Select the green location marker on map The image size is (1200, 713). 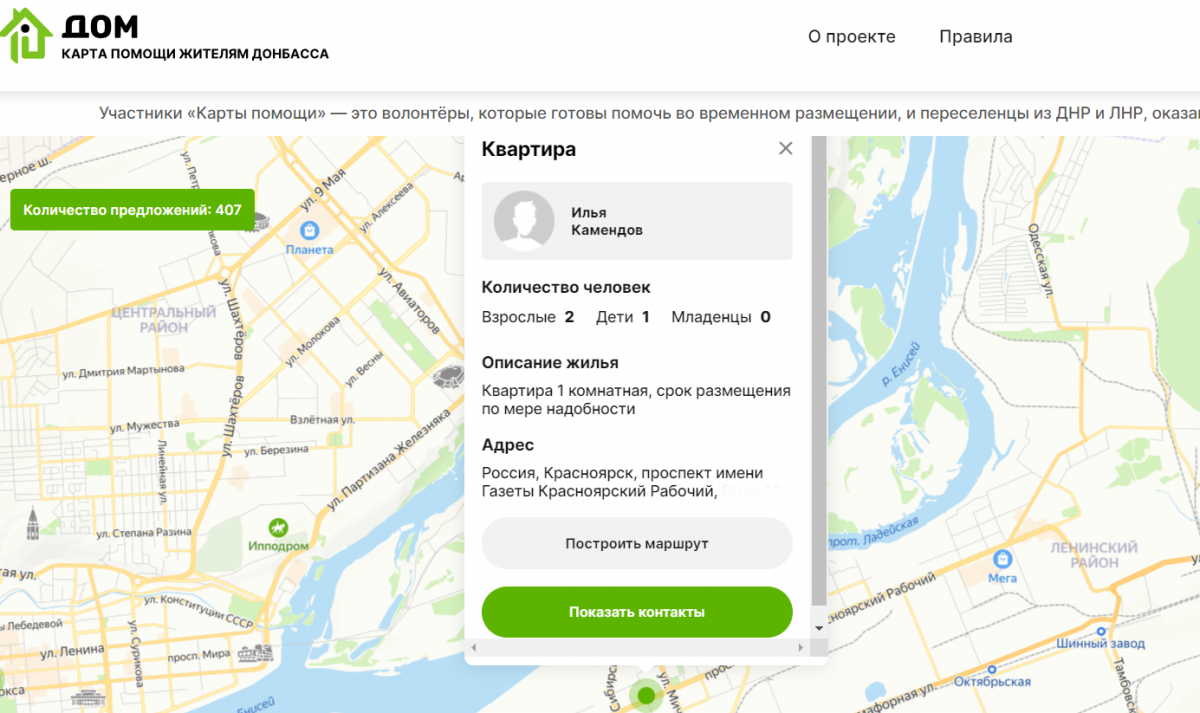(646, 694)
